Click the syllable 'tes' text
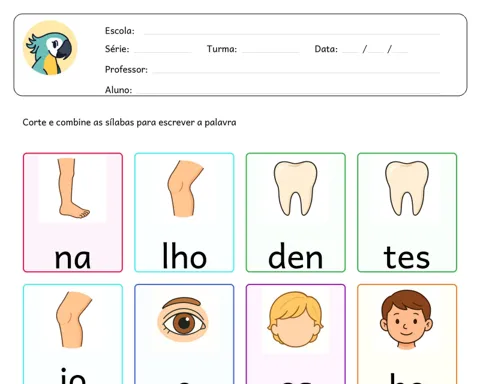This screenshot has width=480, height=384. [407, 257]
